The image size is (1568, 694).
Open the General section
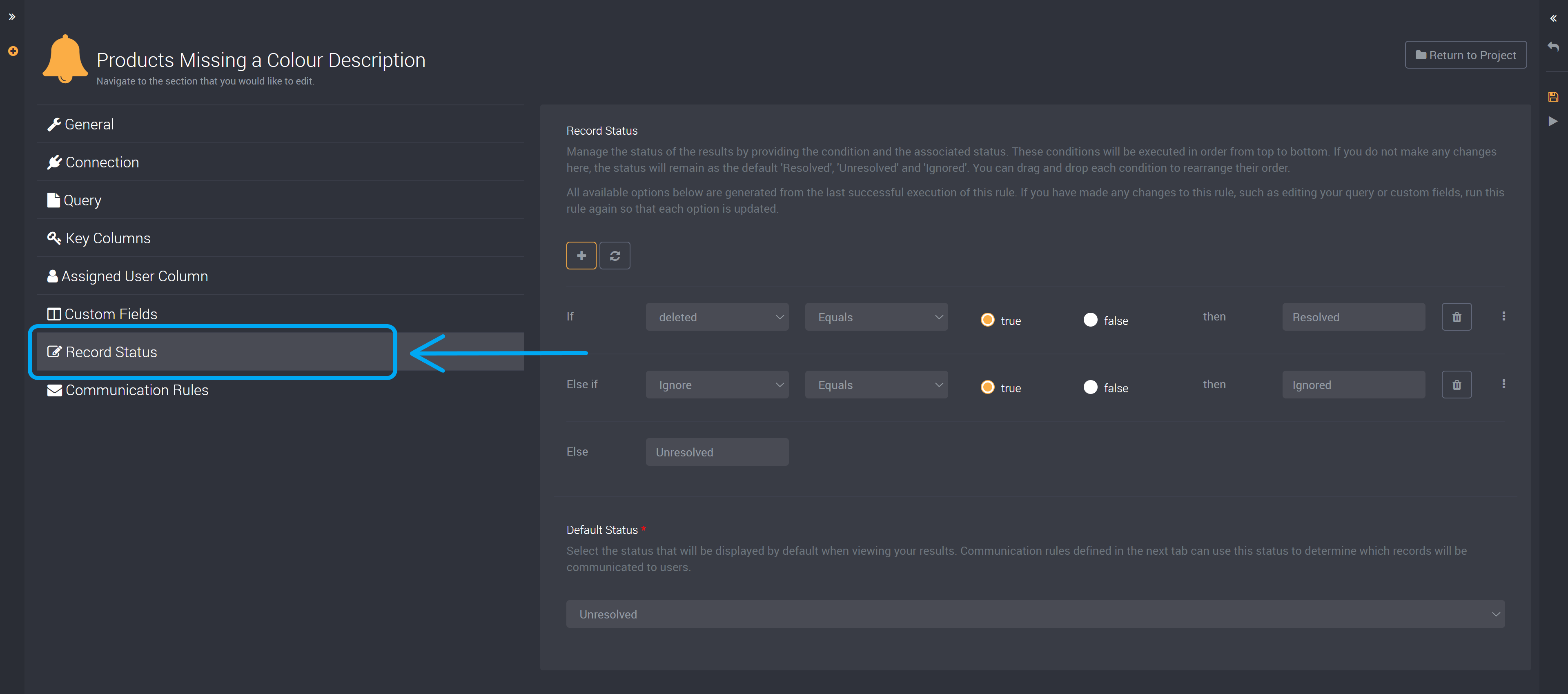pyautogui.click(x=280, y=124)
